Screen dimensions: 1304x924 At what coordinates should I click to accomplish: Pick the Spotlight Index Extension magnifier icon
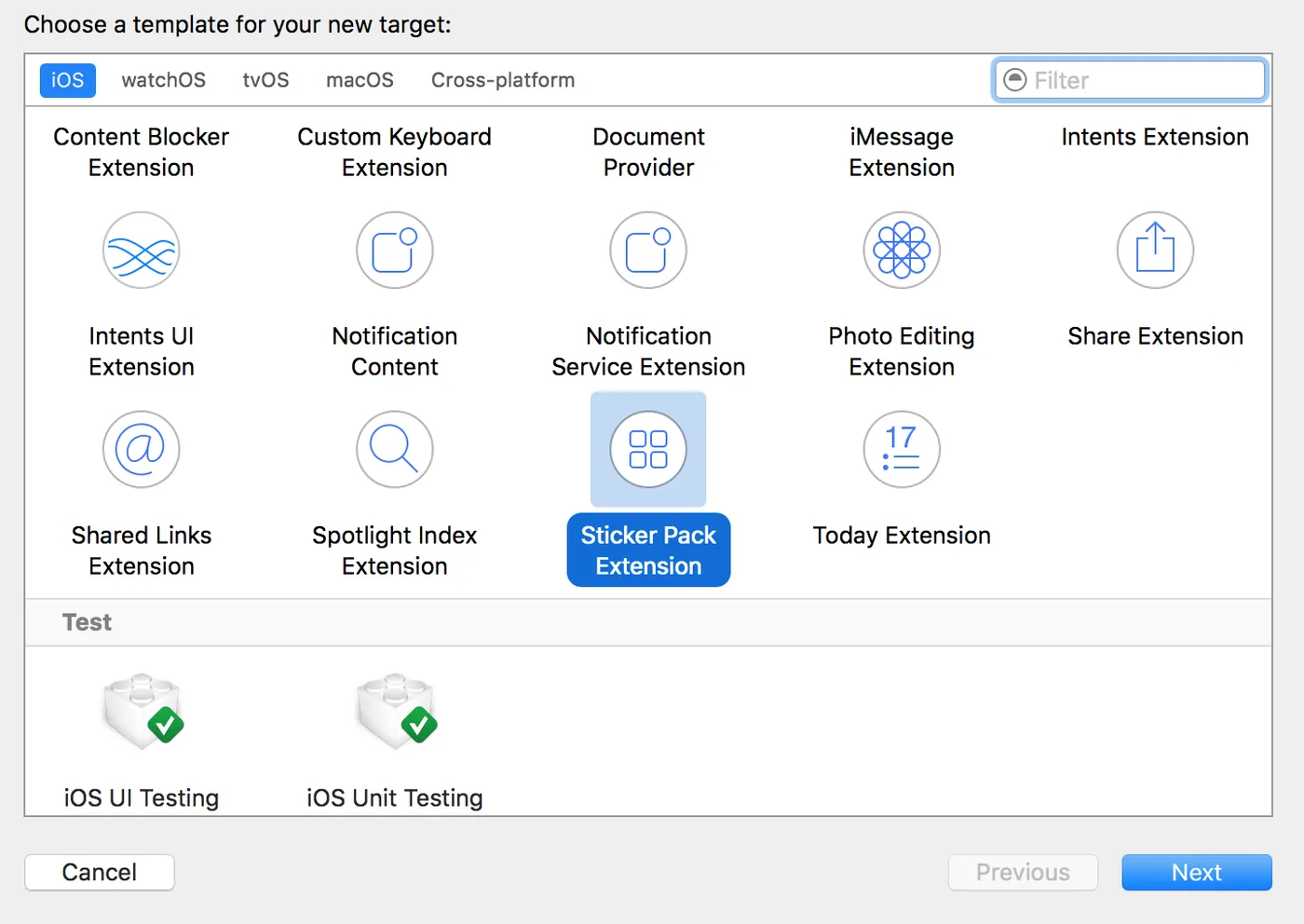tap(395, 450)
